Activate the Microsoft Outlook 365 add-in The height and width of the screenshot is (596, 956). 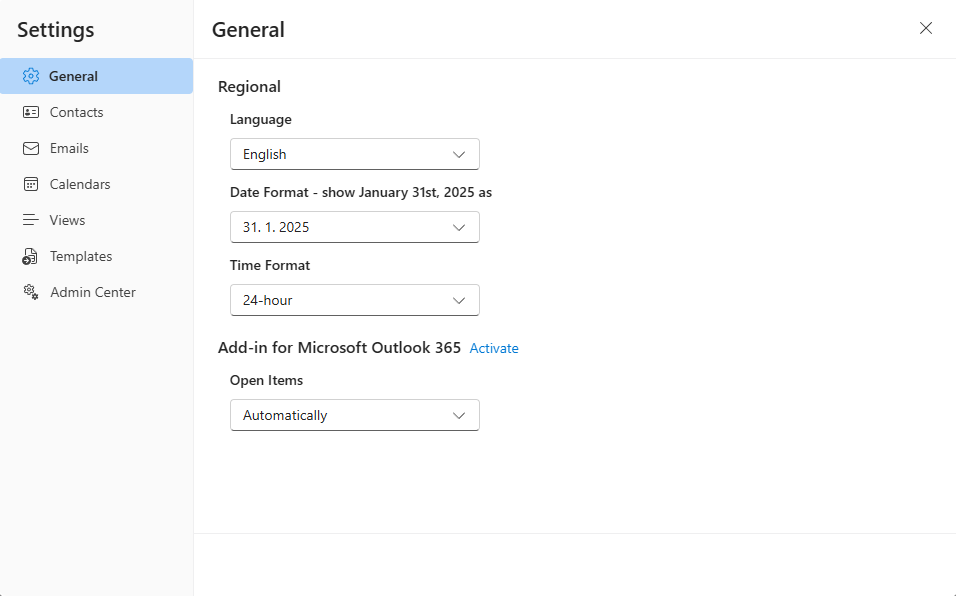point(494,348)
